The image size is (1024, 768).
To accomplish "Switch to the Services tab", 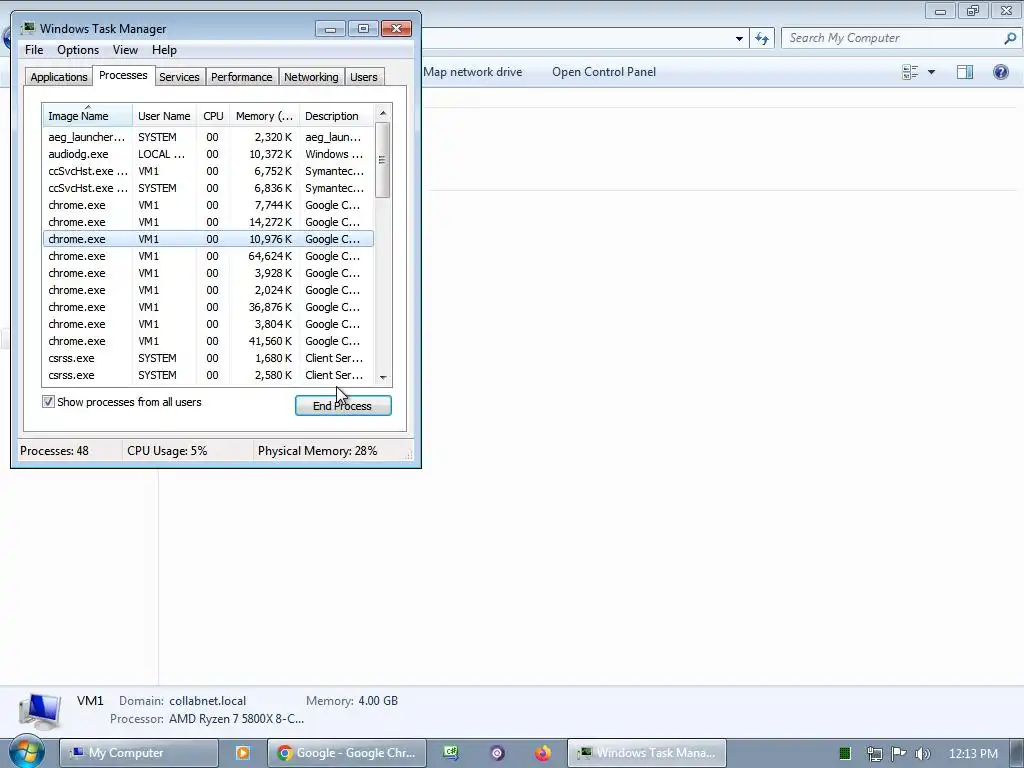I will coord(179,77).
